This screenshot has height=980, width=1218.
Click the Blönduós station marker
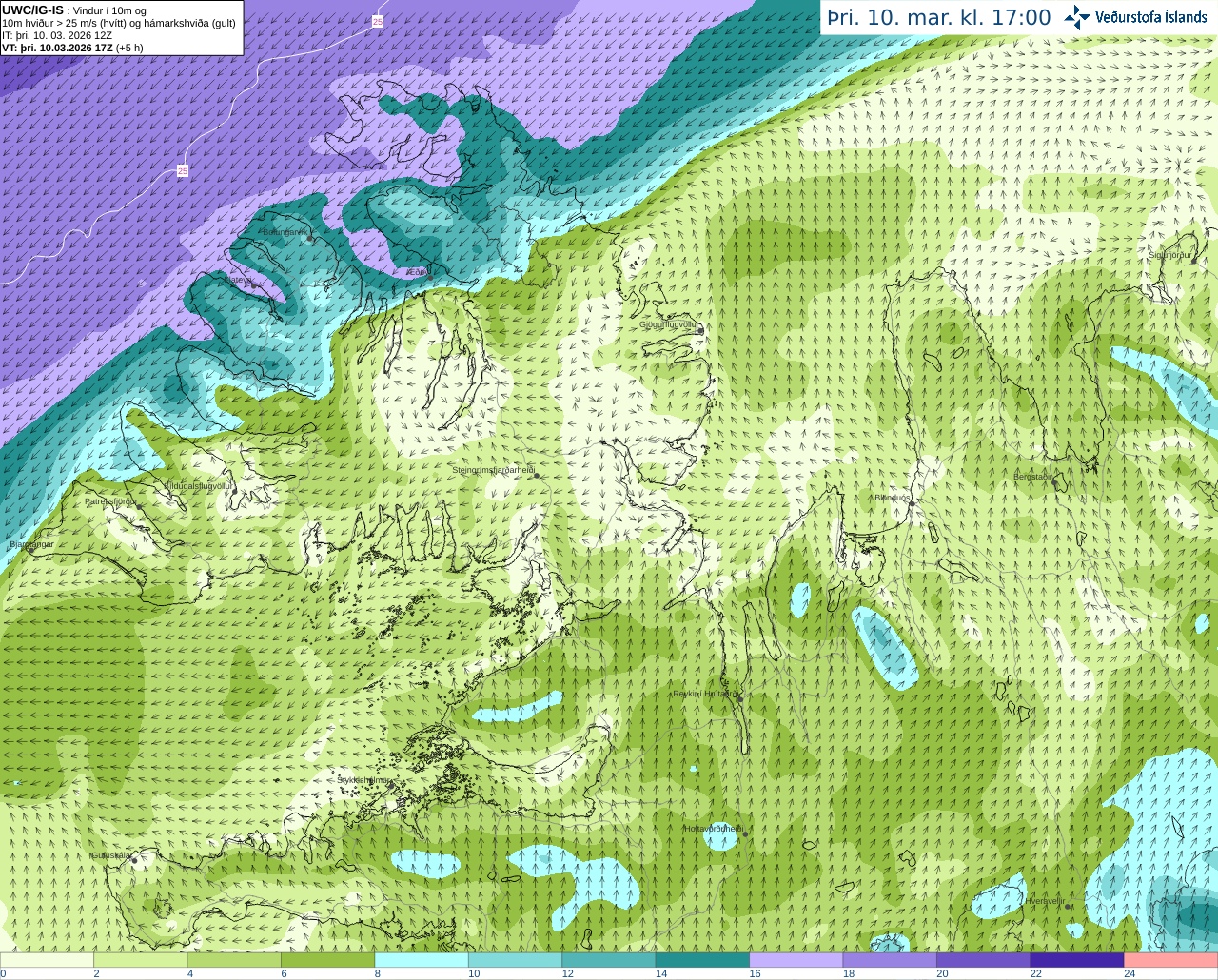(x=911, y=503)
